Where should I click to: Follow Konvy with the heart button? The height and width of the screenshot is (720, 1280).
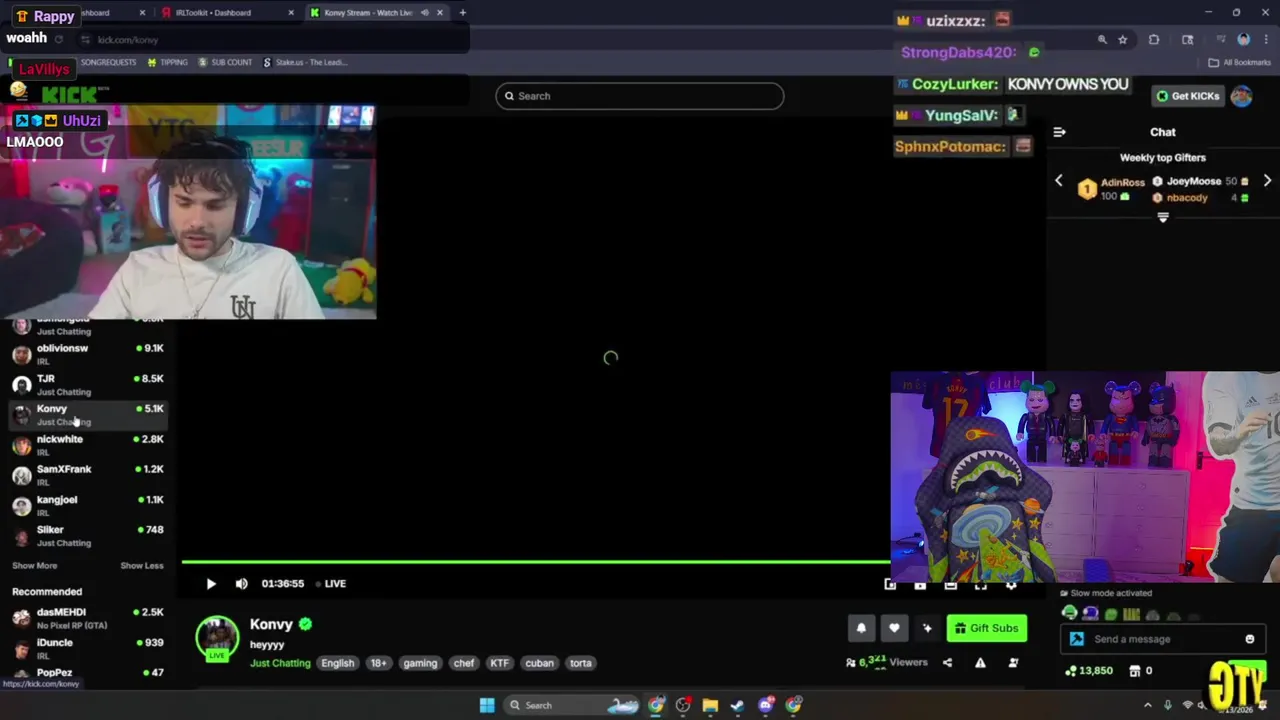tap(894, 628)
